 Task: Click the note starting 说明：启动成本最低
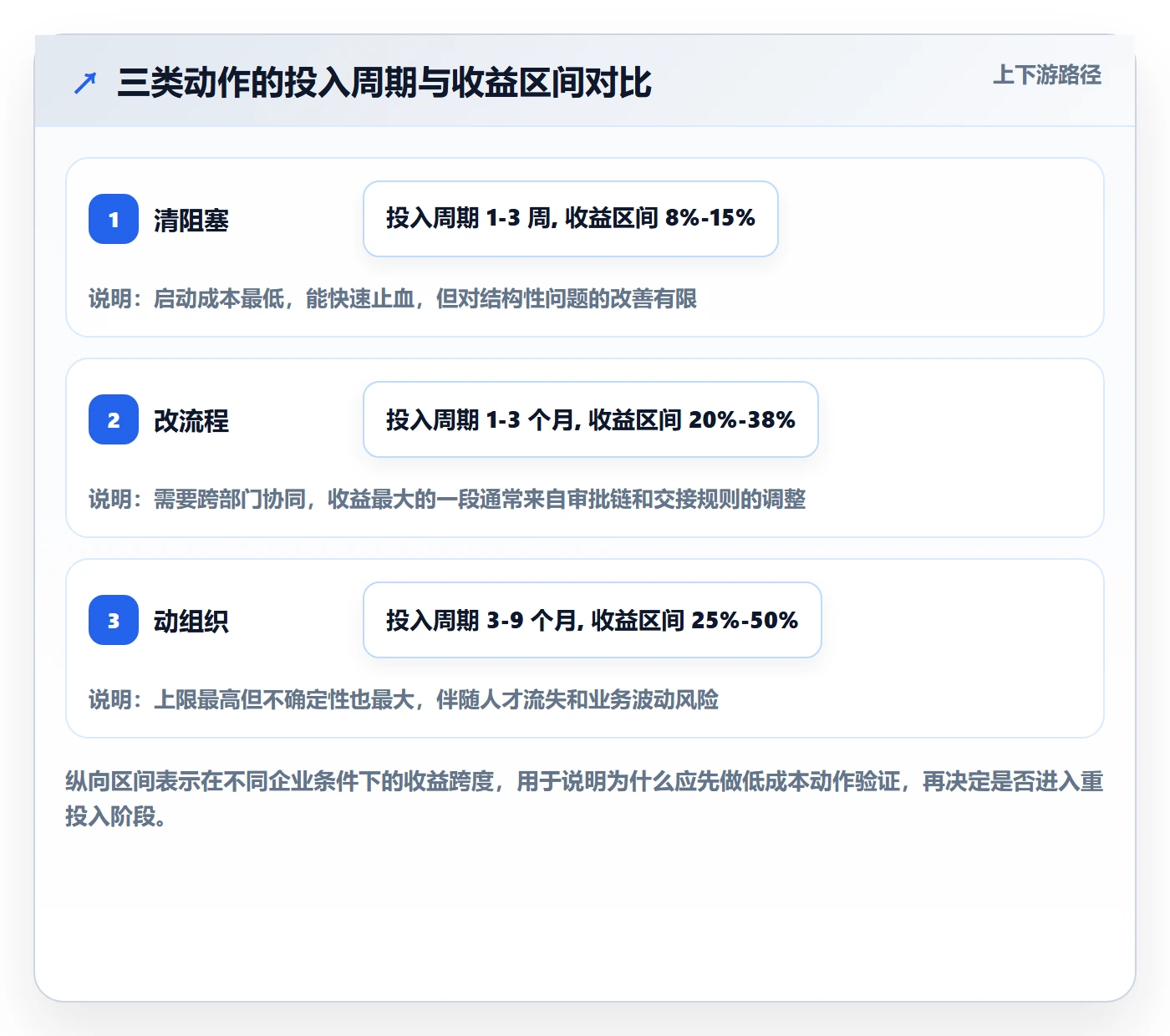(393, 298)
